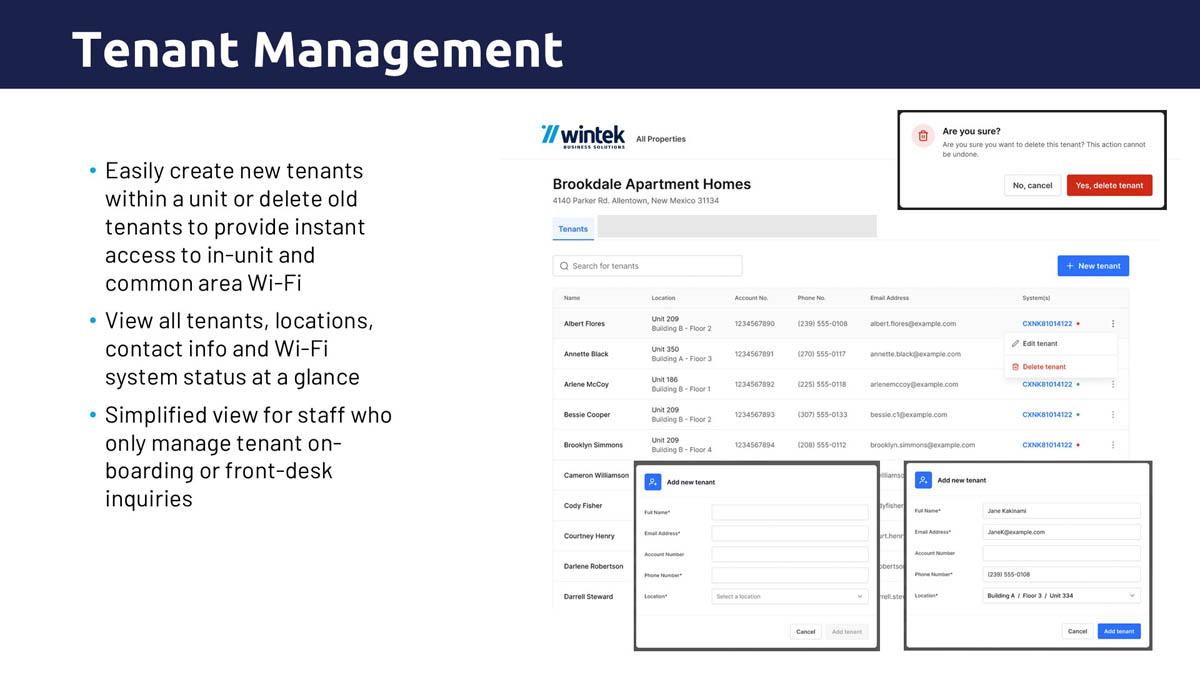The height and width of the screenshot is (675, 1200).
Task: Select tenant name 'Annette Black'
Action: [586, 354]
